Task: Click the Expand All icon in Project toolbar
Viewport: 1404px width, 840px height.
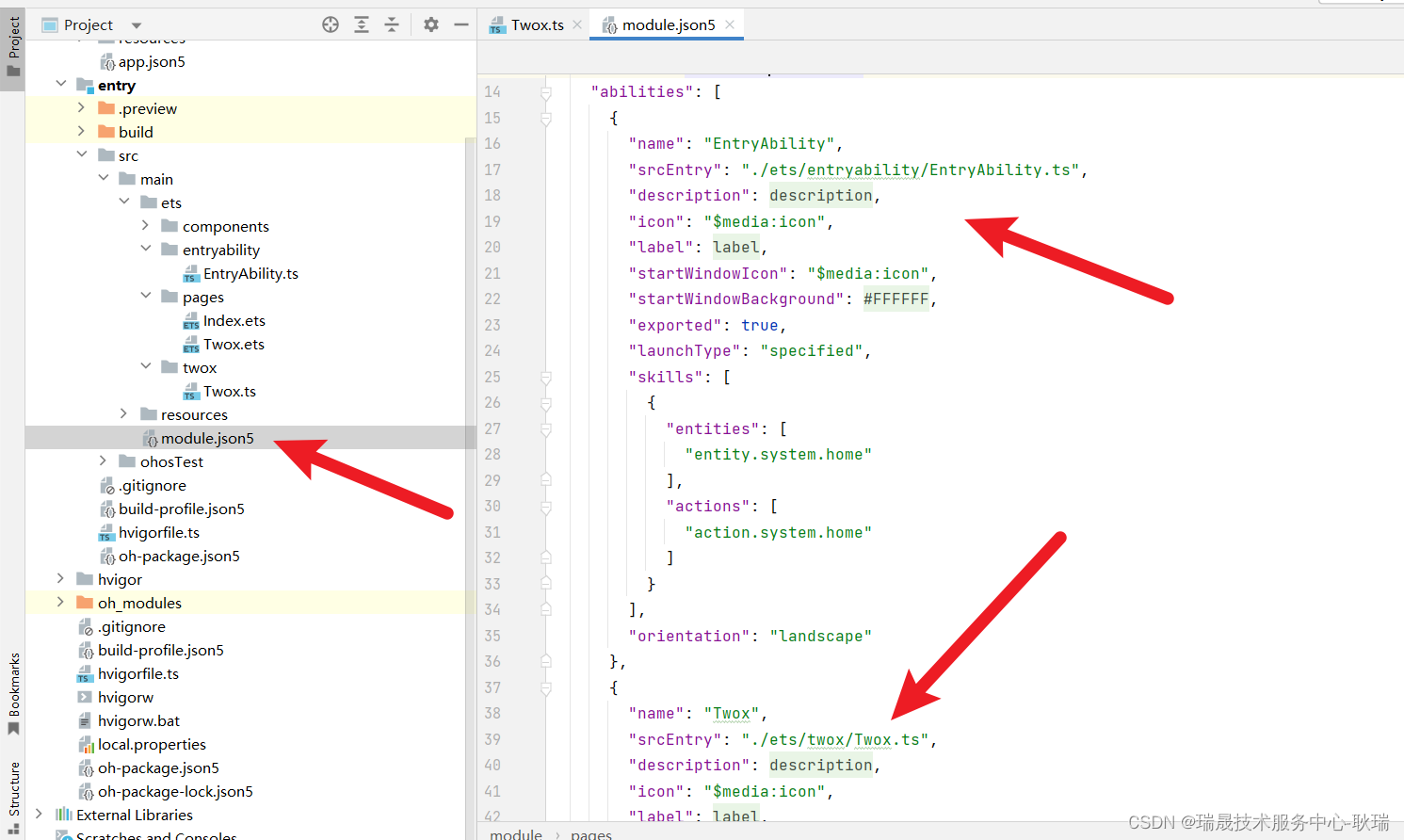Action: coord(362,24)
